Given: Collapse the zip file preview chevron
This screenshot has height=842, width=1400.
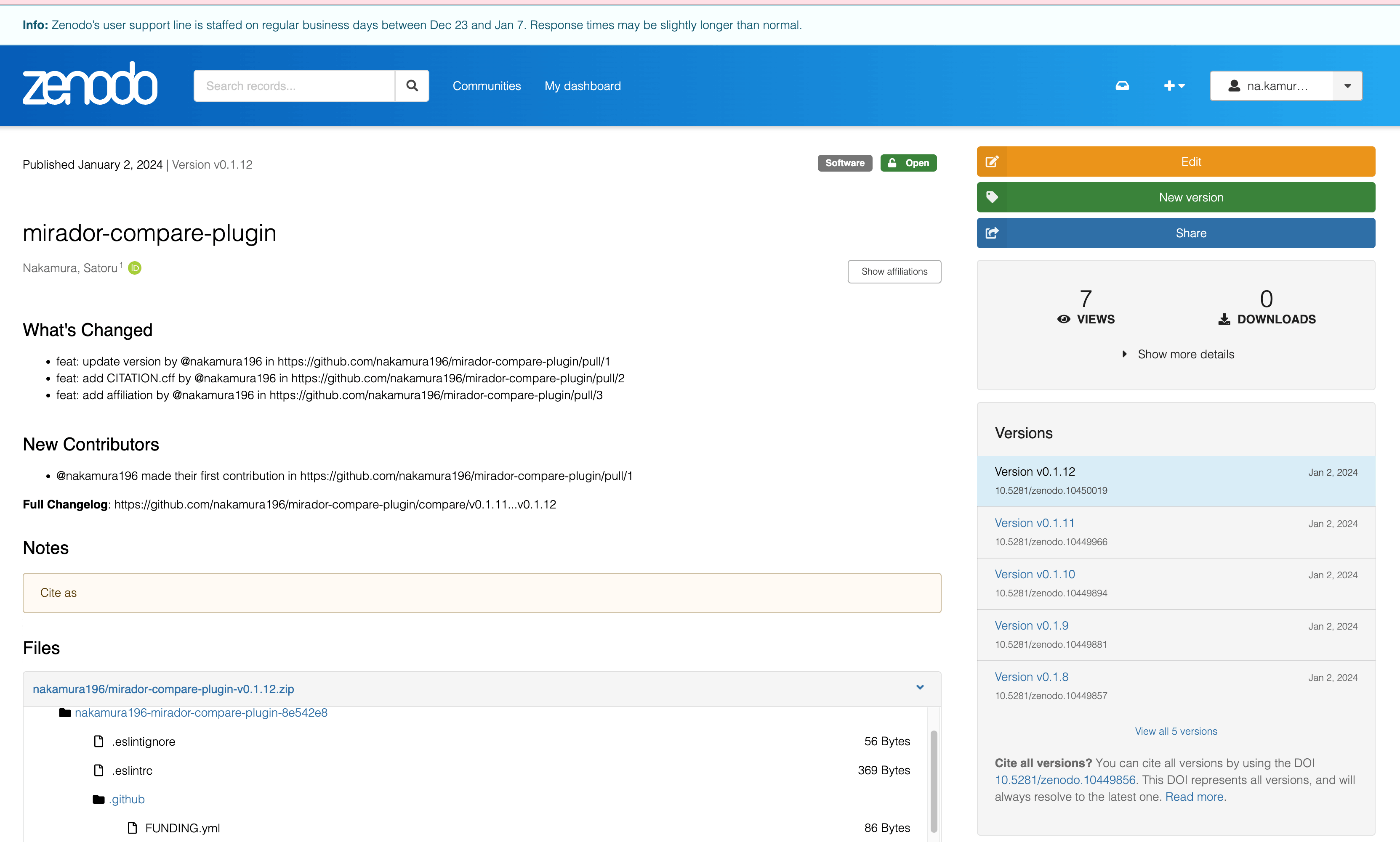Looking at the screenshot, I should tap(920, 688).
